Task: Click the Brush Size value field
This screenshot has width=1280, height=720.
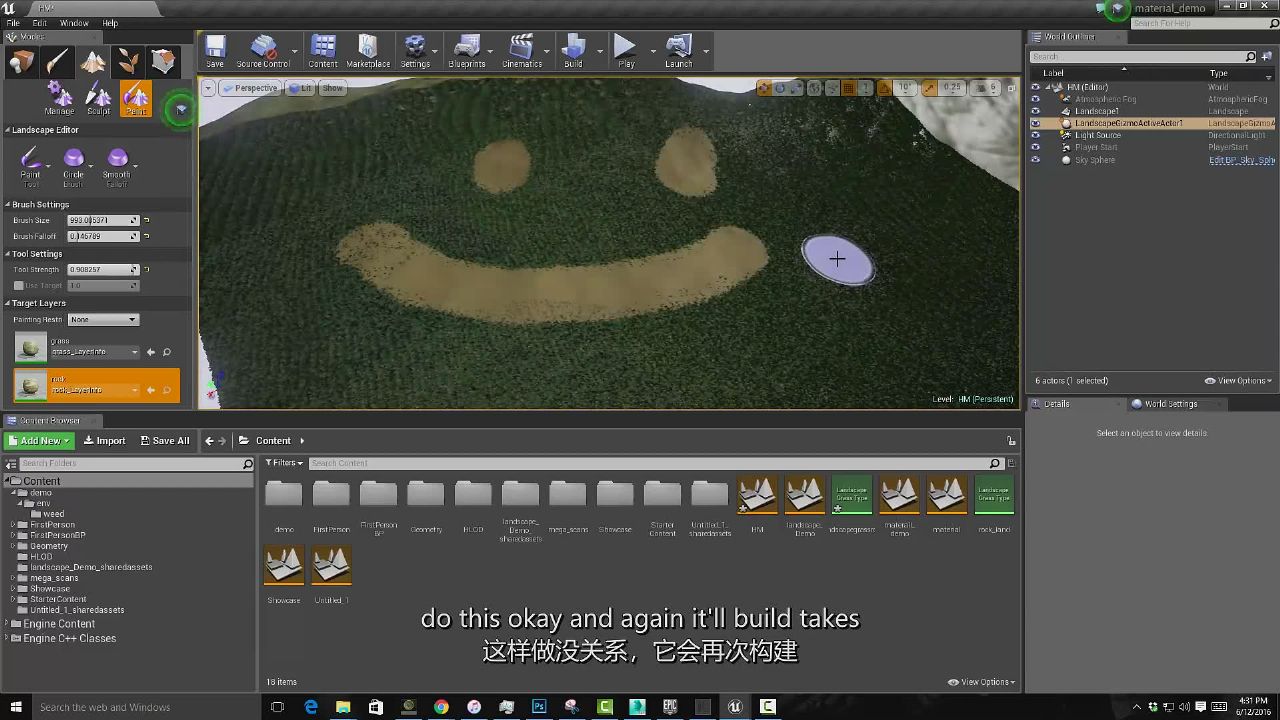Action: tap(103, 220)
